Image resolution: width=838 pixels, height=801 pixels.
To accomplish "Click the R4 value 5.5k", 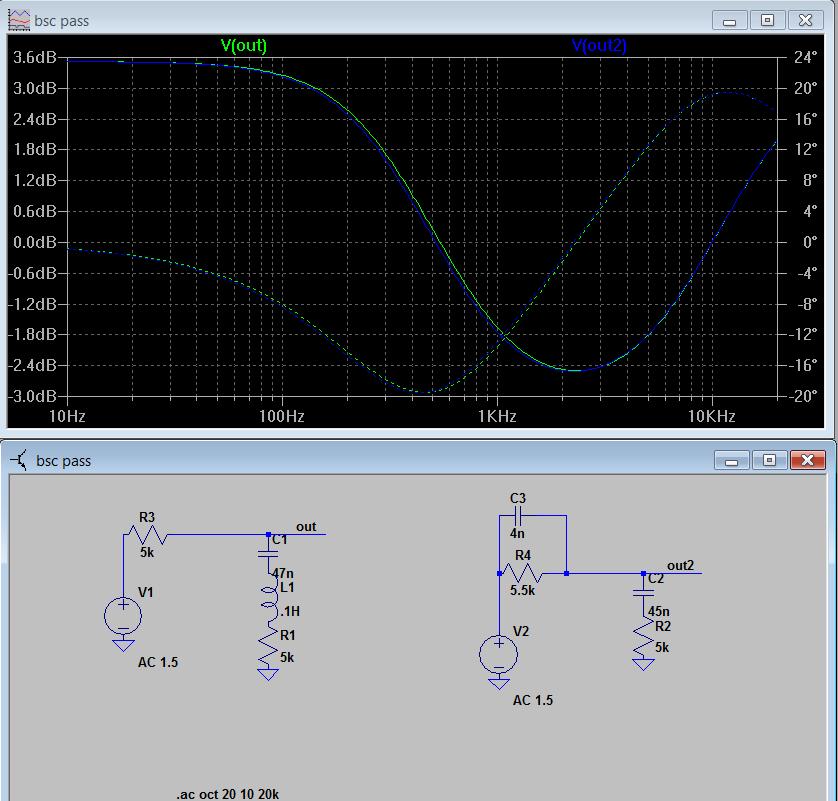I will tap(522, 590).
